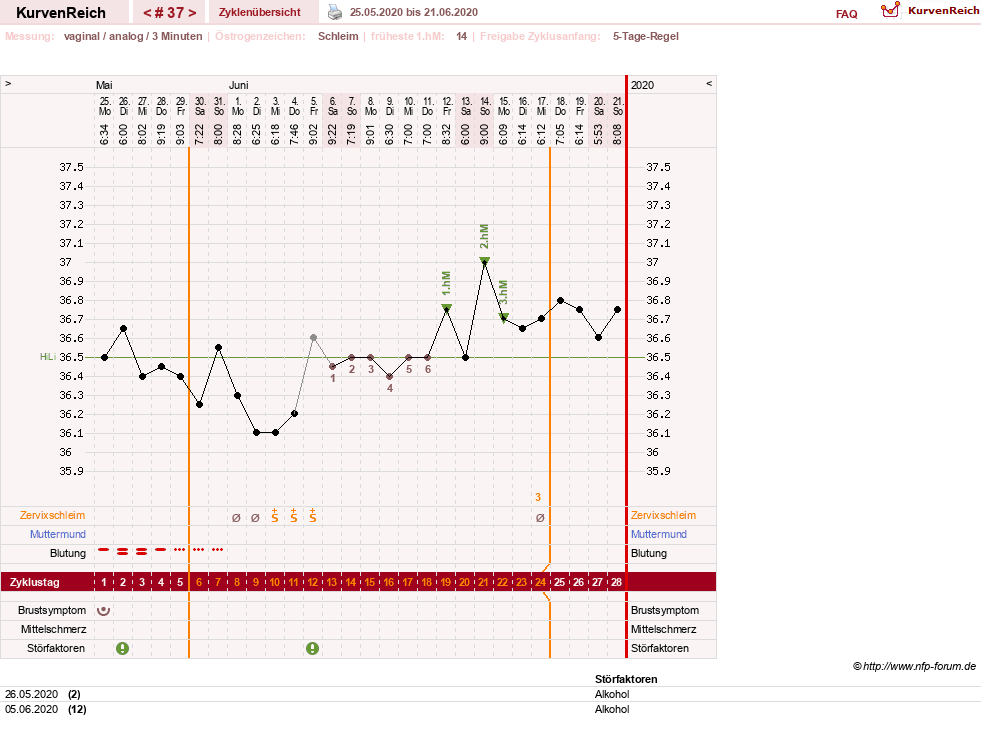981x738 pixels.
Task: Click the right Zervixschleim row label
Action: point(663,515)
